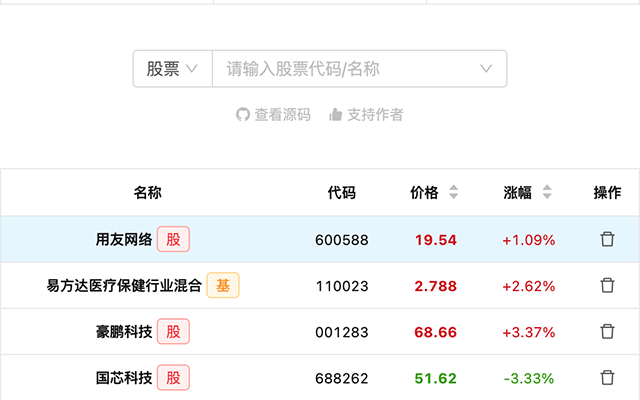Delete the 用友网络 row with trash icon
Viewport: 640px width, 400px height.
[x=607, y=239]
